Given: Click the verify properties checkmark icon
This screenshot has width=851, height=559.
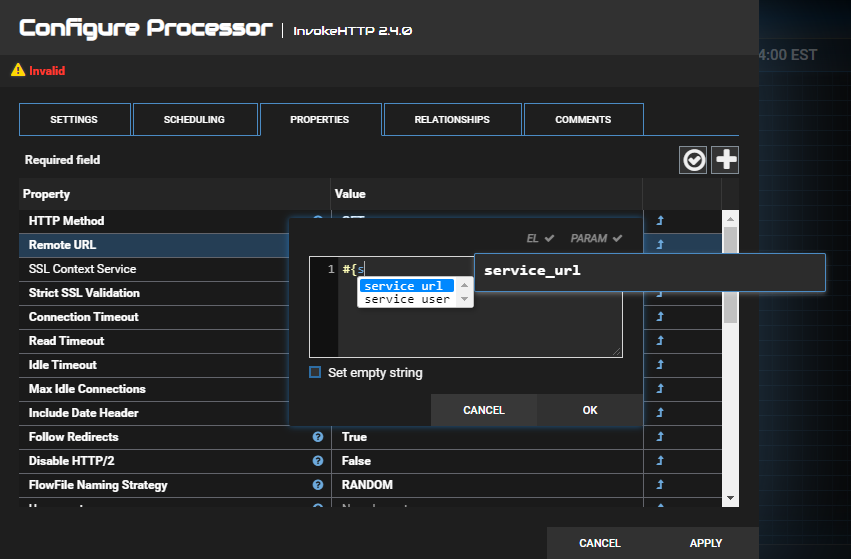Looking at the screenshot, I should (693, 160).
